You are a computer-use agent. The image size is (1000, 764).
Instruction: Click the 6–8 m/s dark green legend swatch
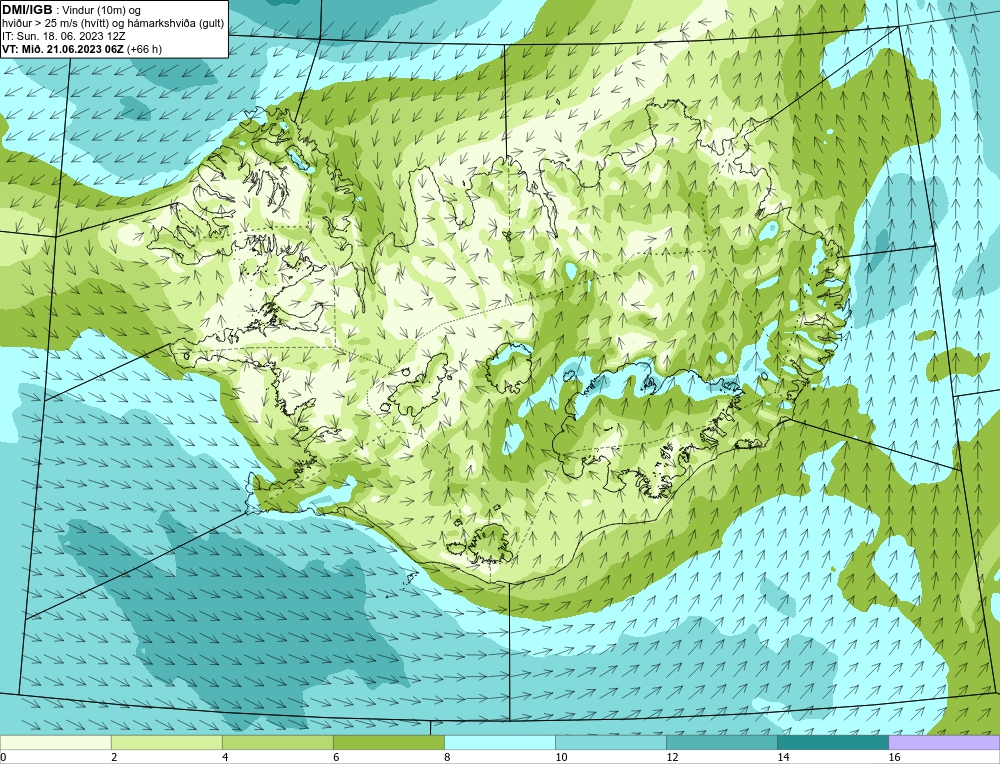(x=388, y=743)
